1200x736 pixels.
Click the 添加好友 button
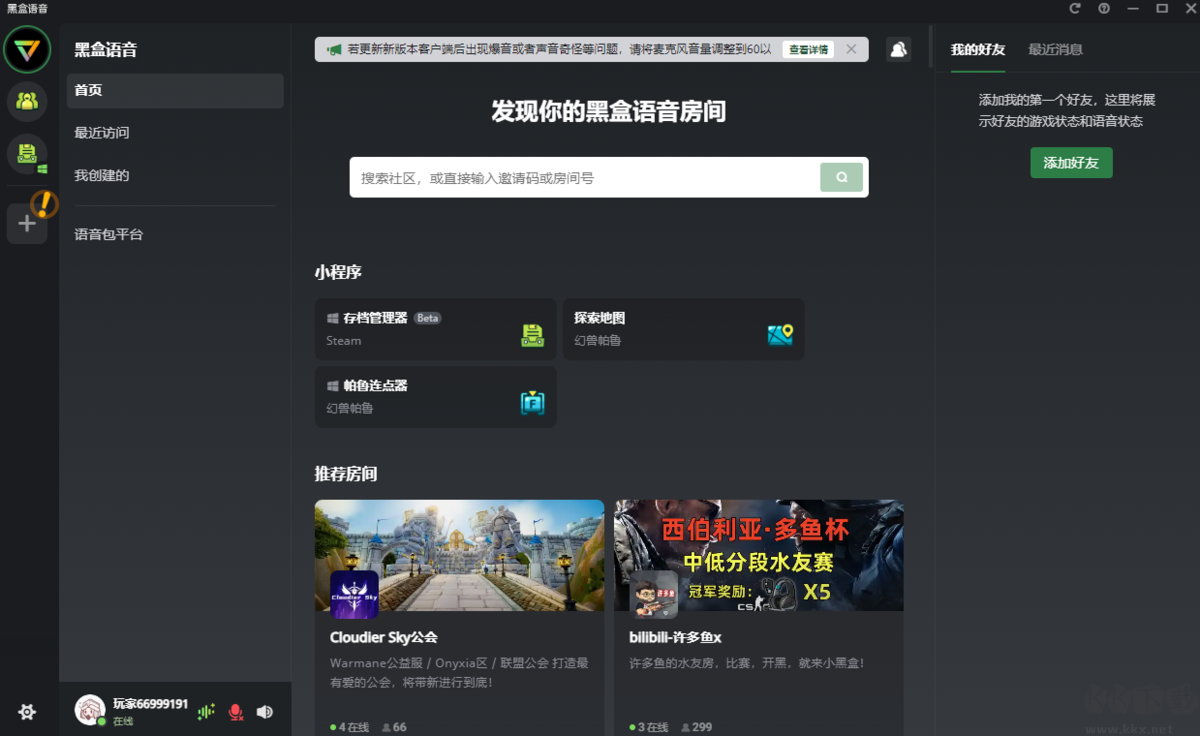click(x=1071, y=162)
